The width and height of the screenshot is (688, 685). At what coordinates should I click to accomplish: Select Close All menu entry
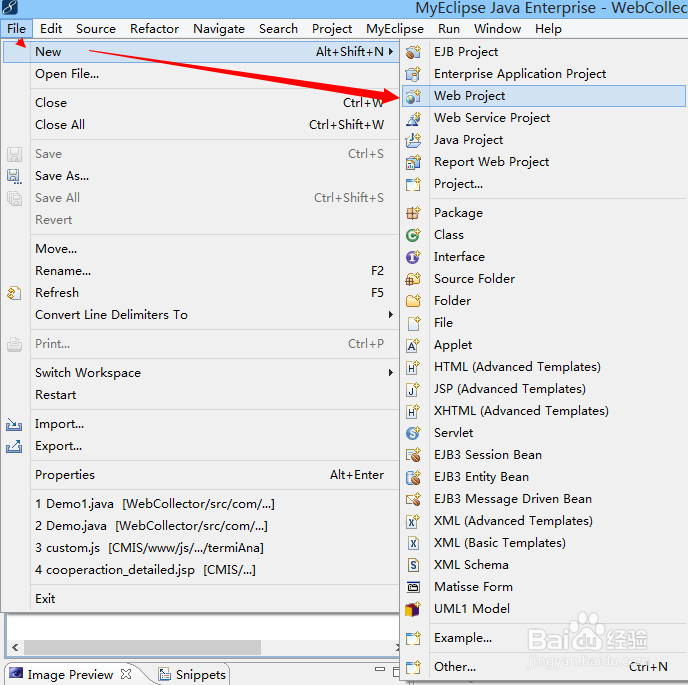click(x=201, y=125)
